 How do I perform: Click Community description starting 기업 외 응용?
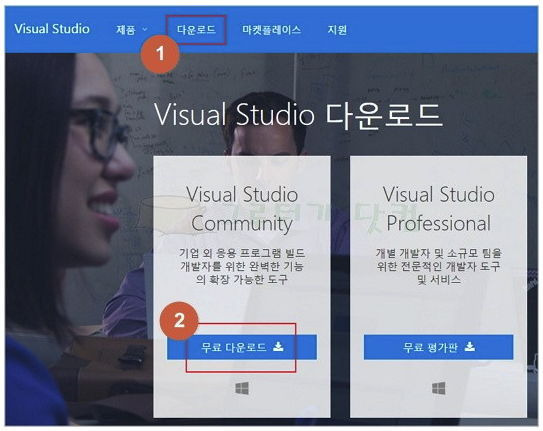tap(242, 266)
